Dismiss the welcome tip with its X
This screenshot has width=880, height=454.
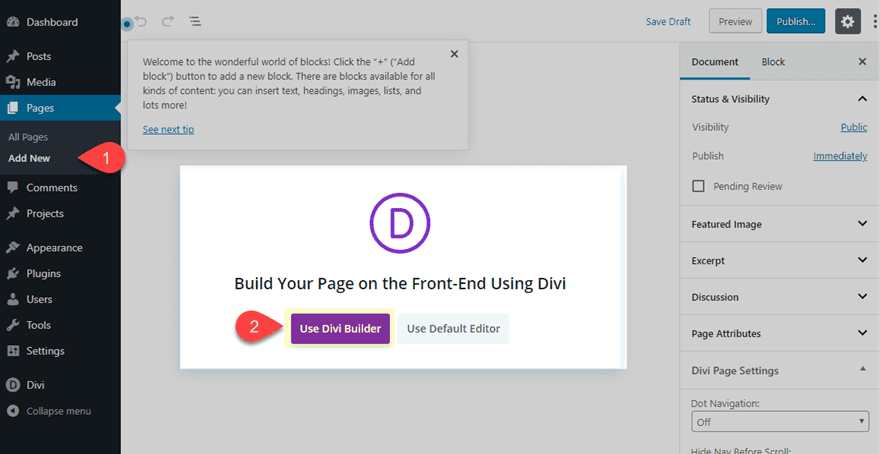[x=455, y=54]
